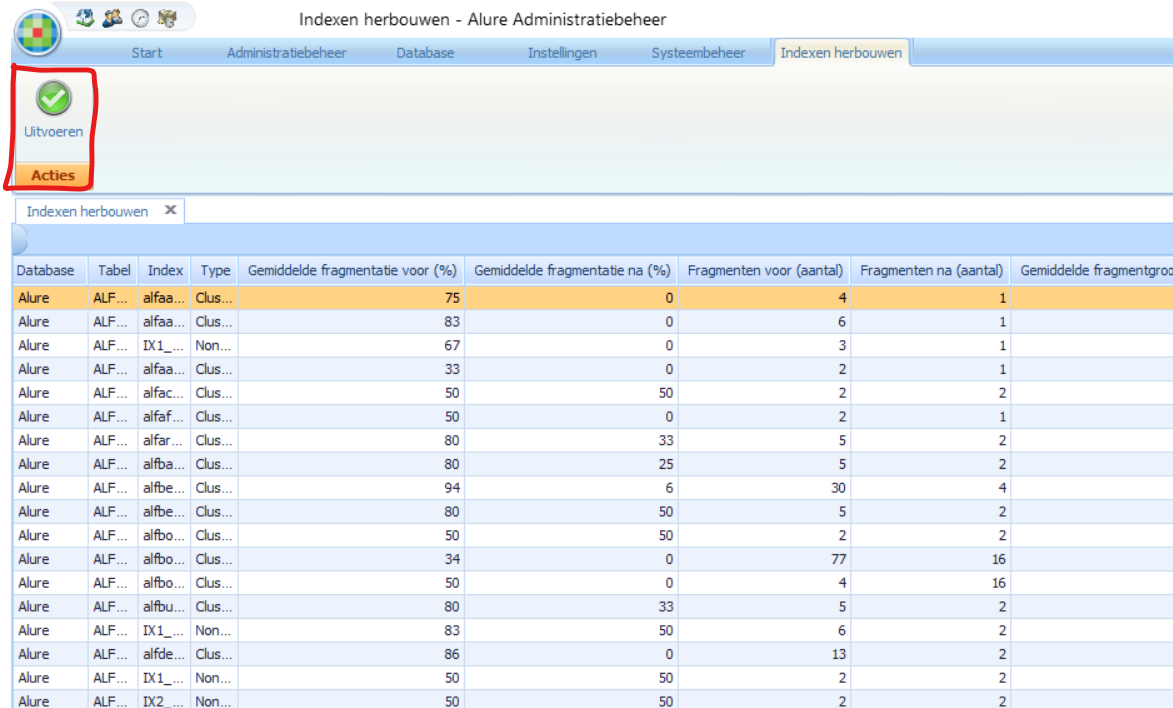Click the Type column header
Viewport: 1173px width, 708px height.
pyautogui.click(x=214, y=271)
